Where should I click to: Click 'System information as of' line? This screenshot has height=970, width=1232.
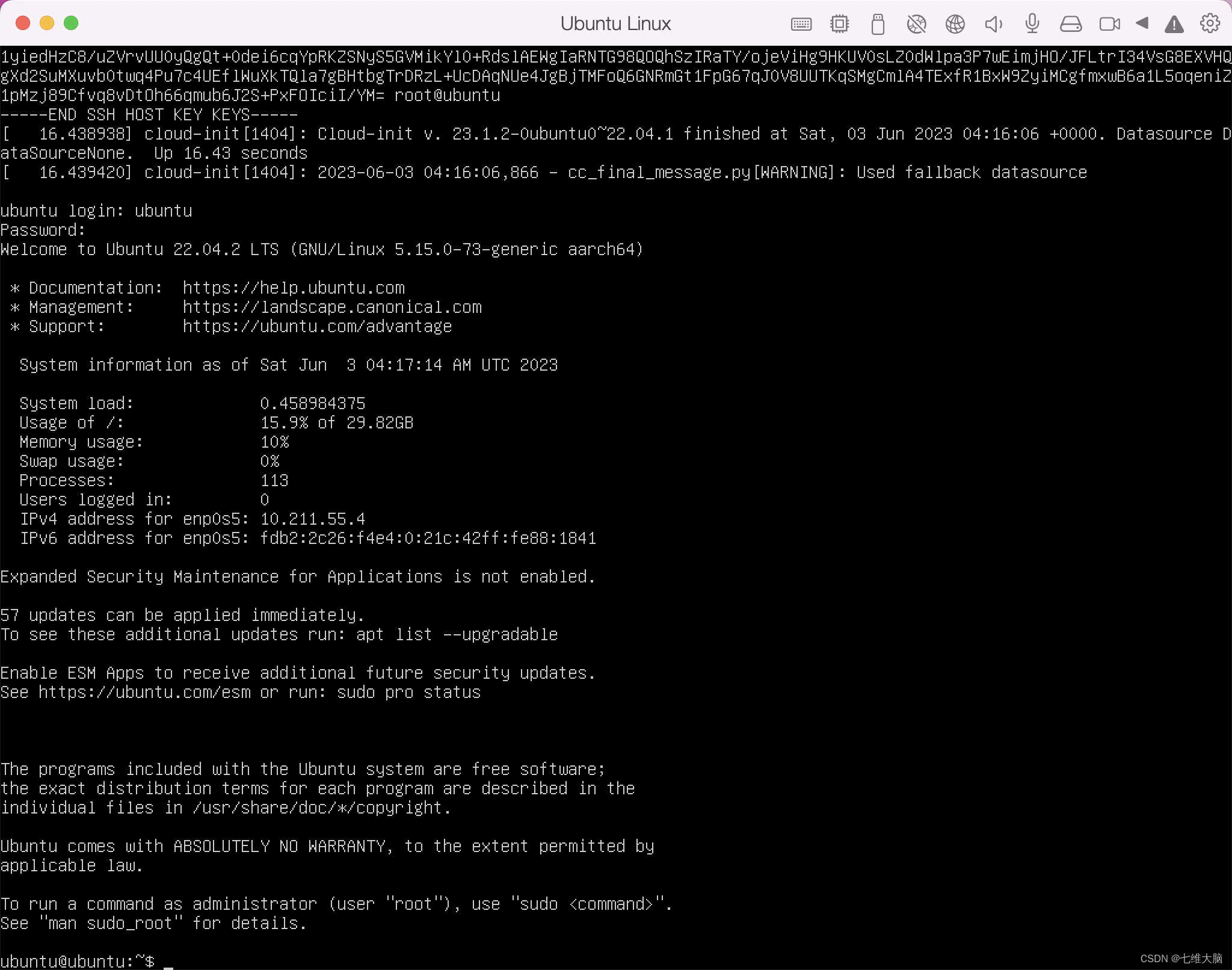click(289, 365)
